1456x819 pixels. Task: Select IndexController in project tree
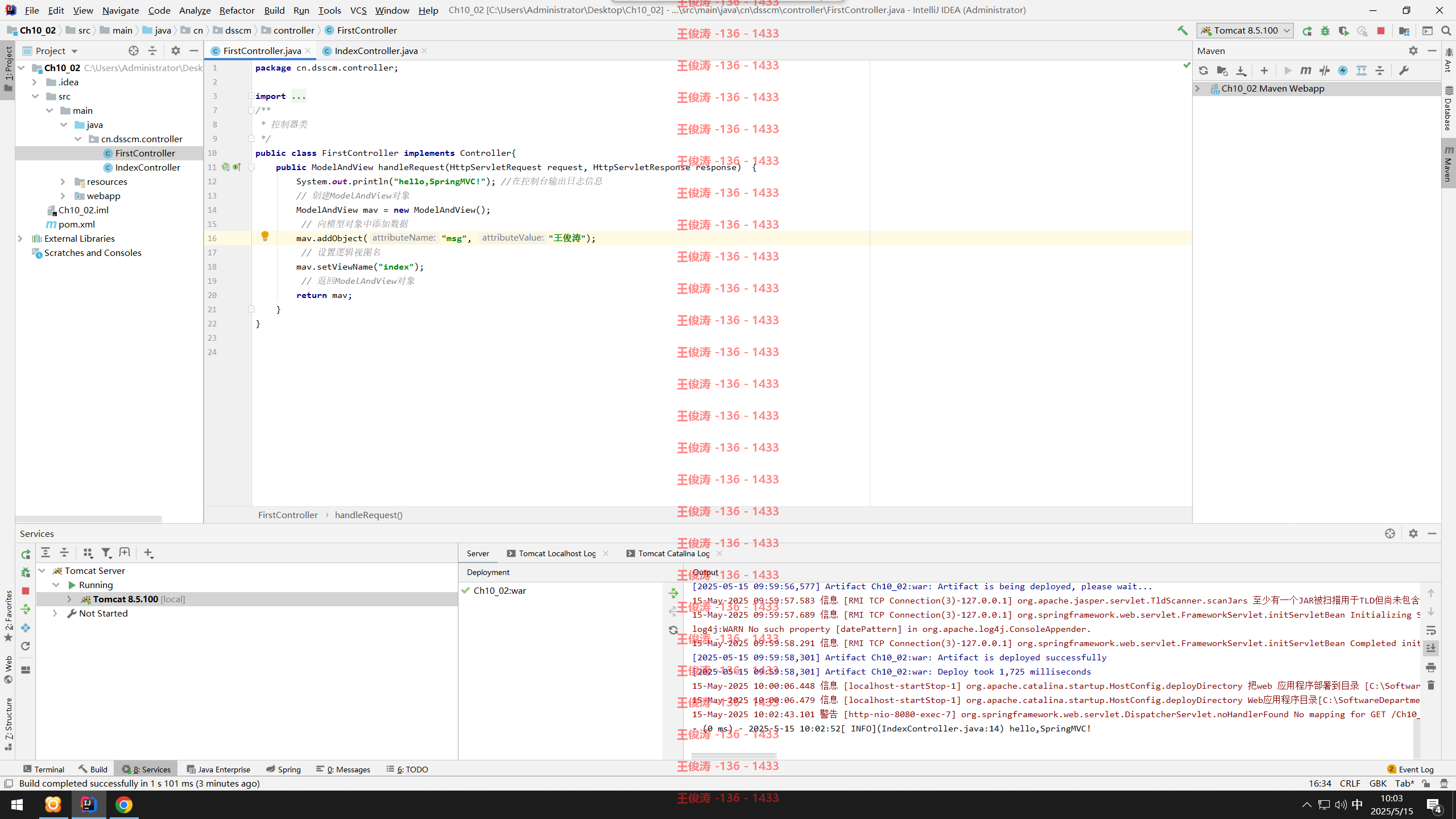click(x=147, y=167)
